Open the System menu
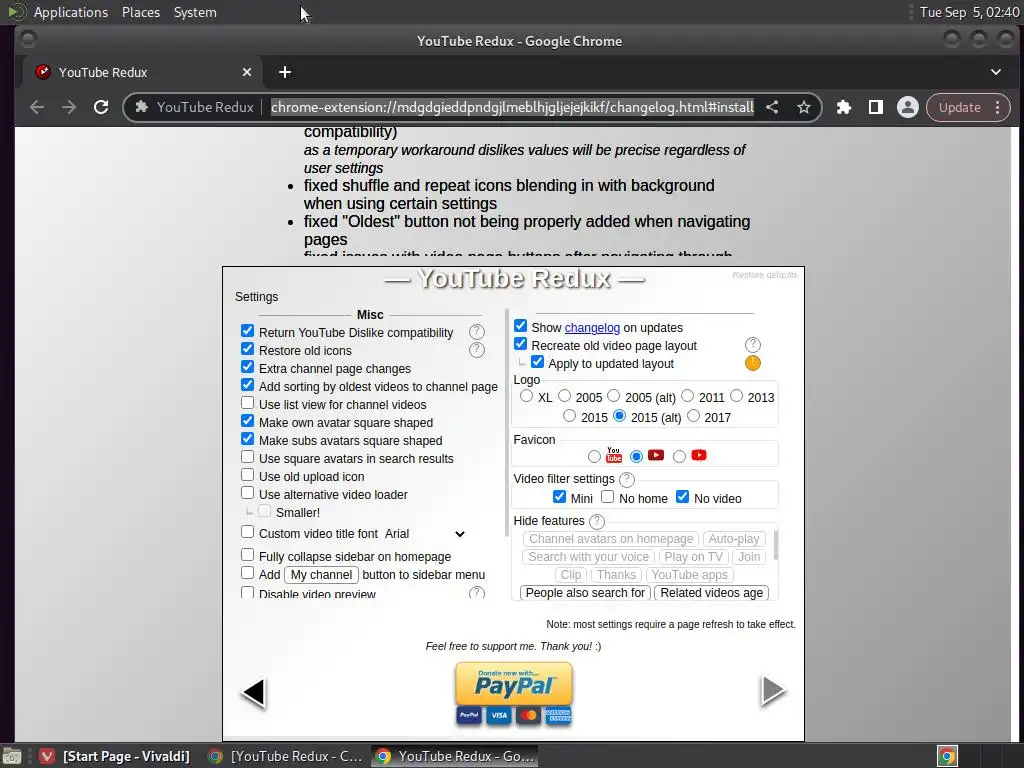 tap(195, 12)
